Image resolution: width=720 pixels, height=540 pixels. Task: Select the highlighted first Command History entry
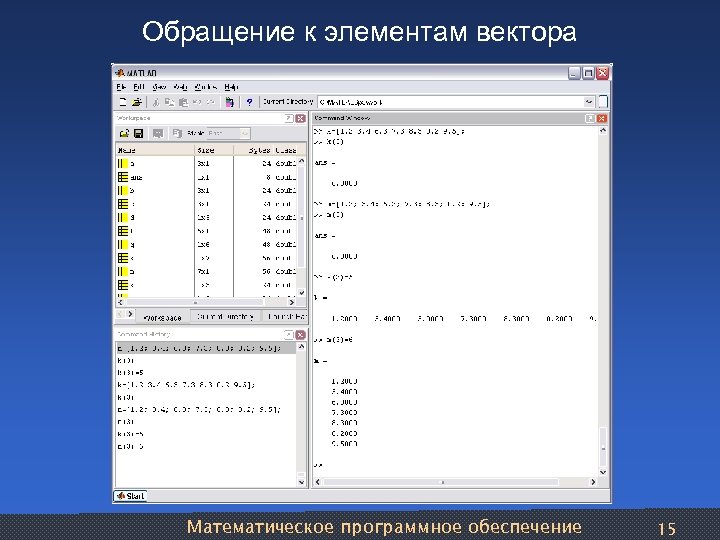(206, 348)
